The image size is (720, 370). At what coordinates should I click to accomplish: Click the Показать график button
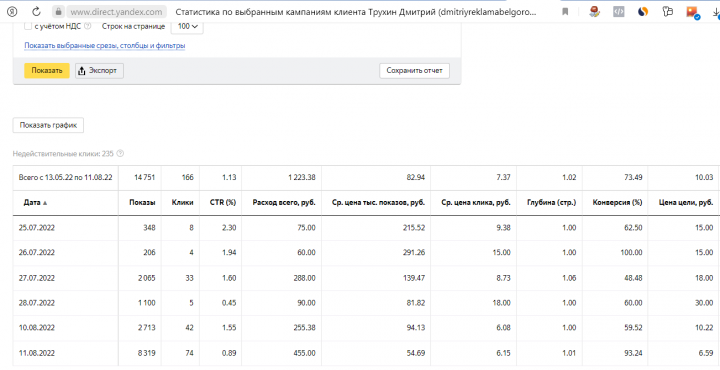[x=48, y=125]
